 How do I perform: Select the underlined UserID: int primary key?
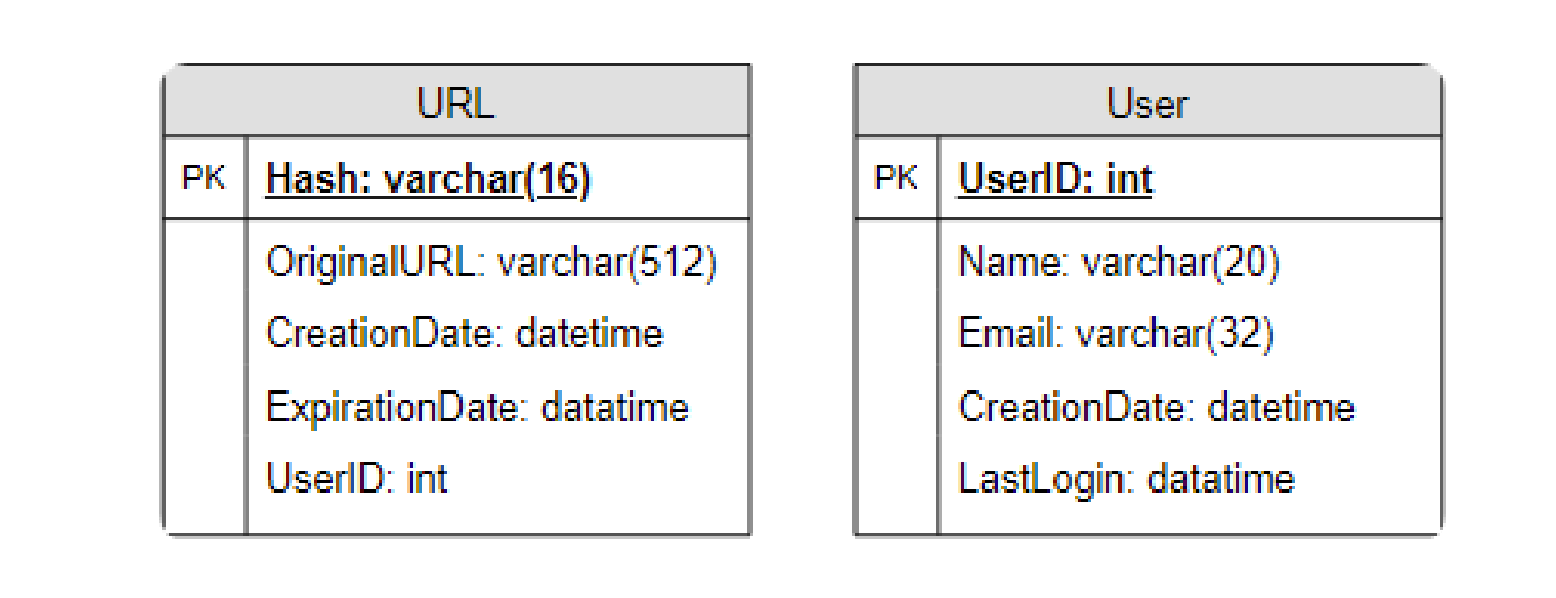[x=1055, y=180]
